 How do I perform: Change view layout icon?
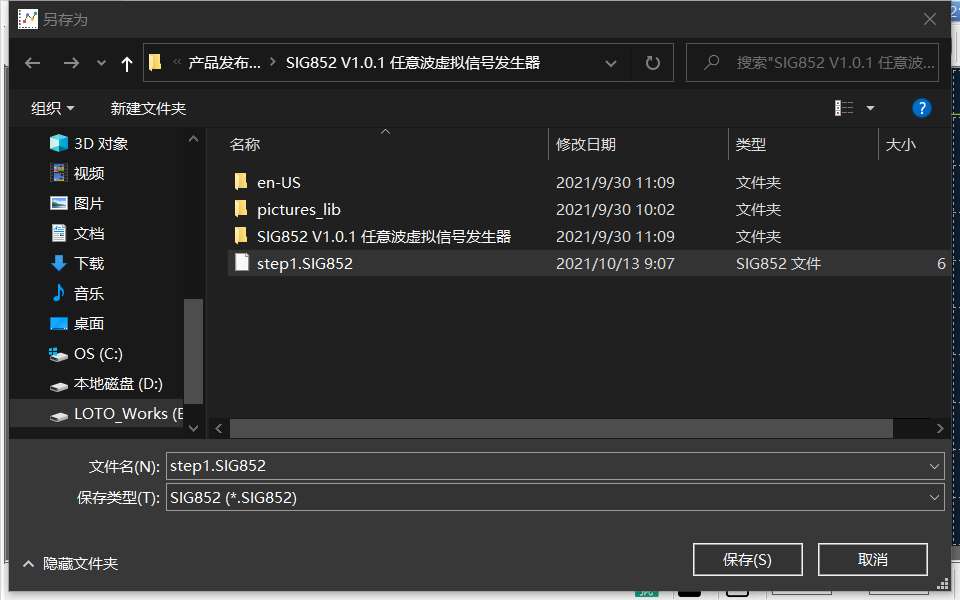coord(844,108)
